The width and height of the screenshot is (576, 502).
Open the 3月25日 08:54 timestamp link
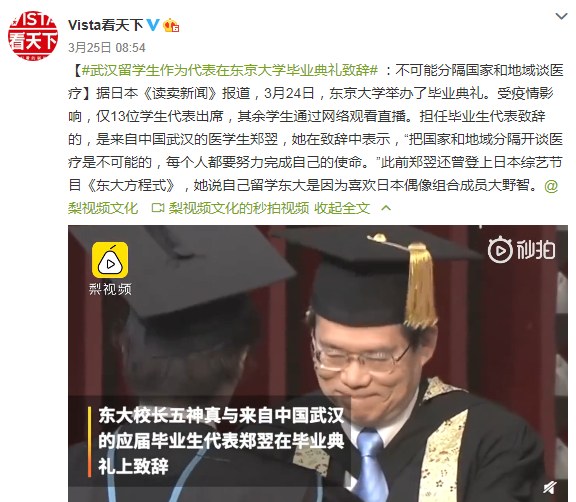coord(107,47)
